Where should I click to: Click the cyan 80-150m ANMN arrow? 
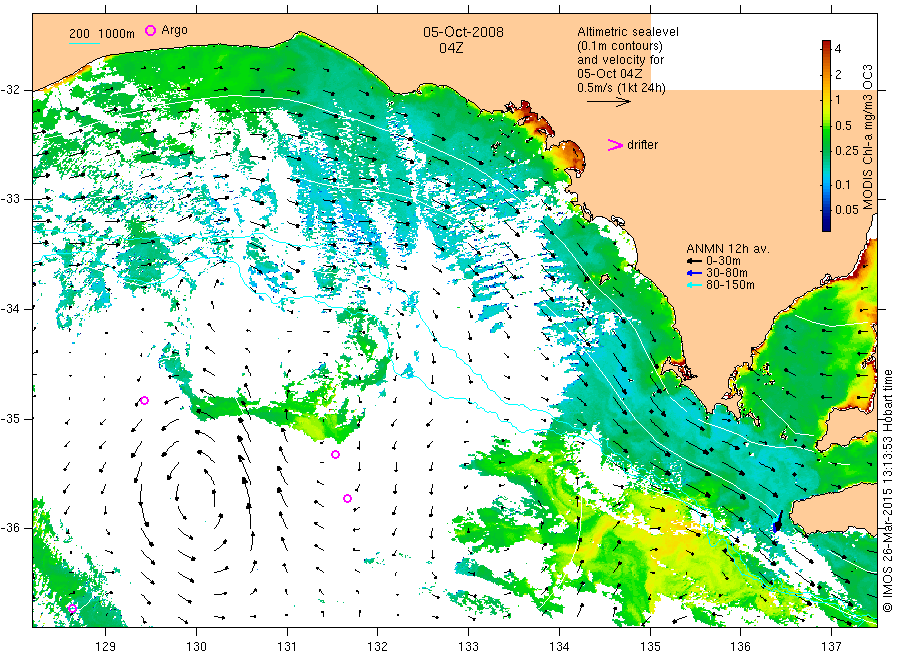(x=695, y=285)
